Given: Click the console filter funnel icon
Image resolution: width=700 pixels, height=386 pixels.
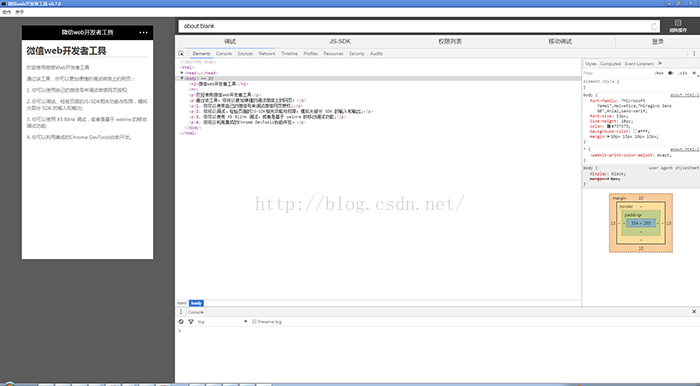Looking at the screenshot, I should pyautogui.click(x=191, y=321).
